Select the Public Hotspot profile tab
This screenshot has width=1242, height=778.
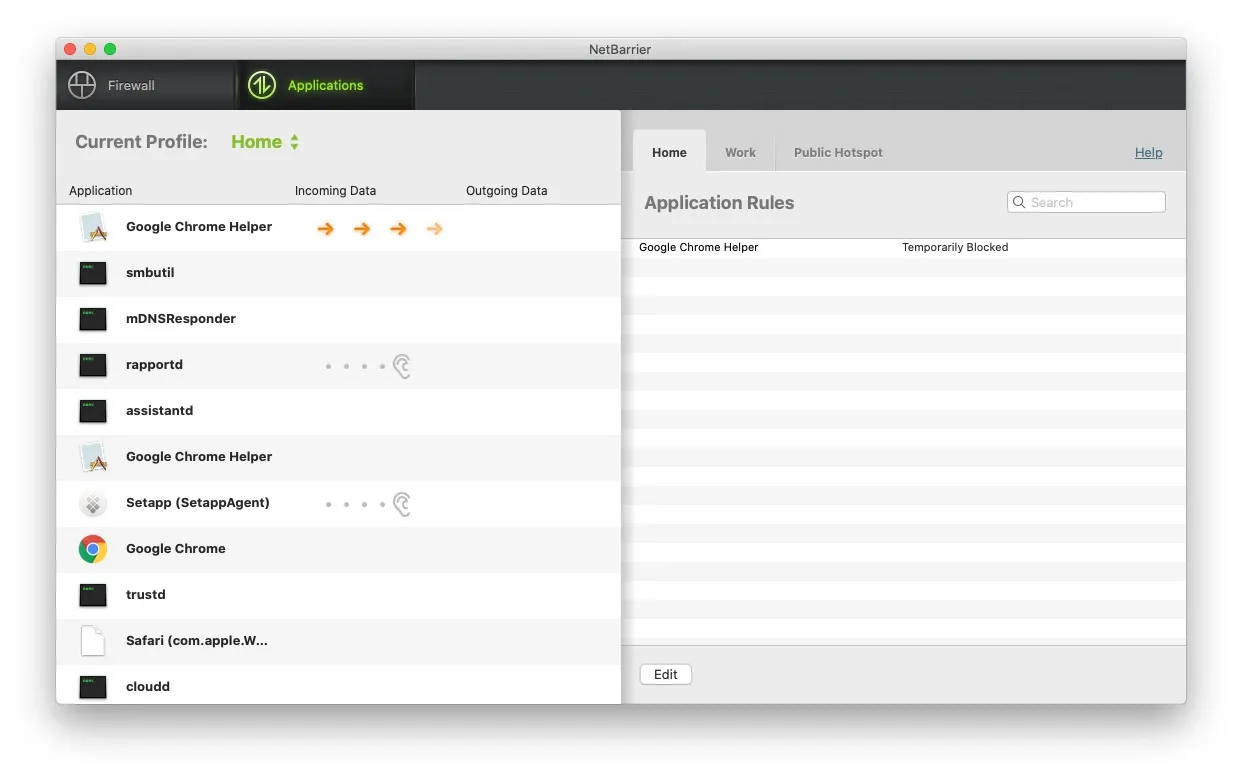tap(838, 152)
